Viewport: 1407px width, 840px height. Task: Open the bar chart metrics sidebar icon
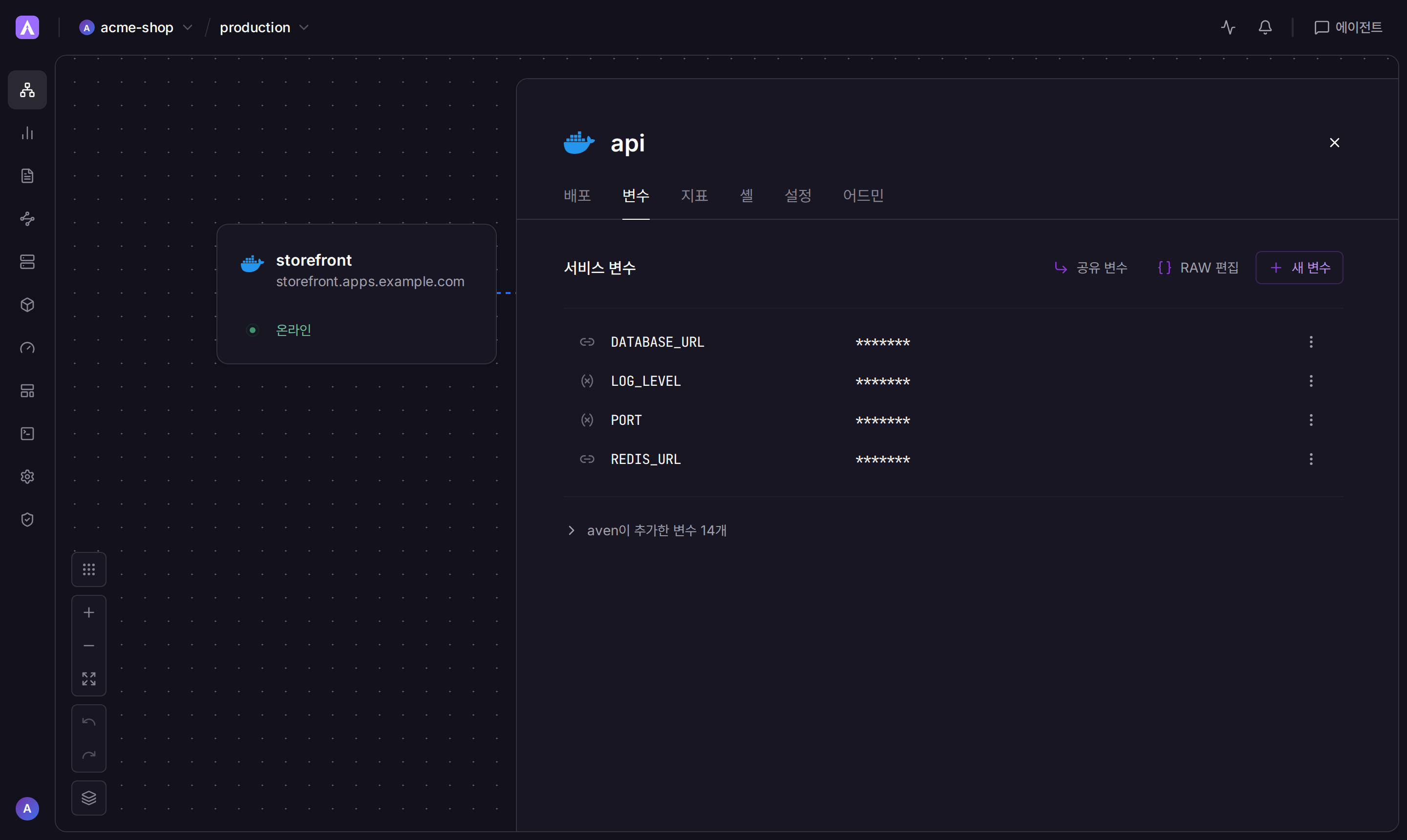(x=27, y=133)
